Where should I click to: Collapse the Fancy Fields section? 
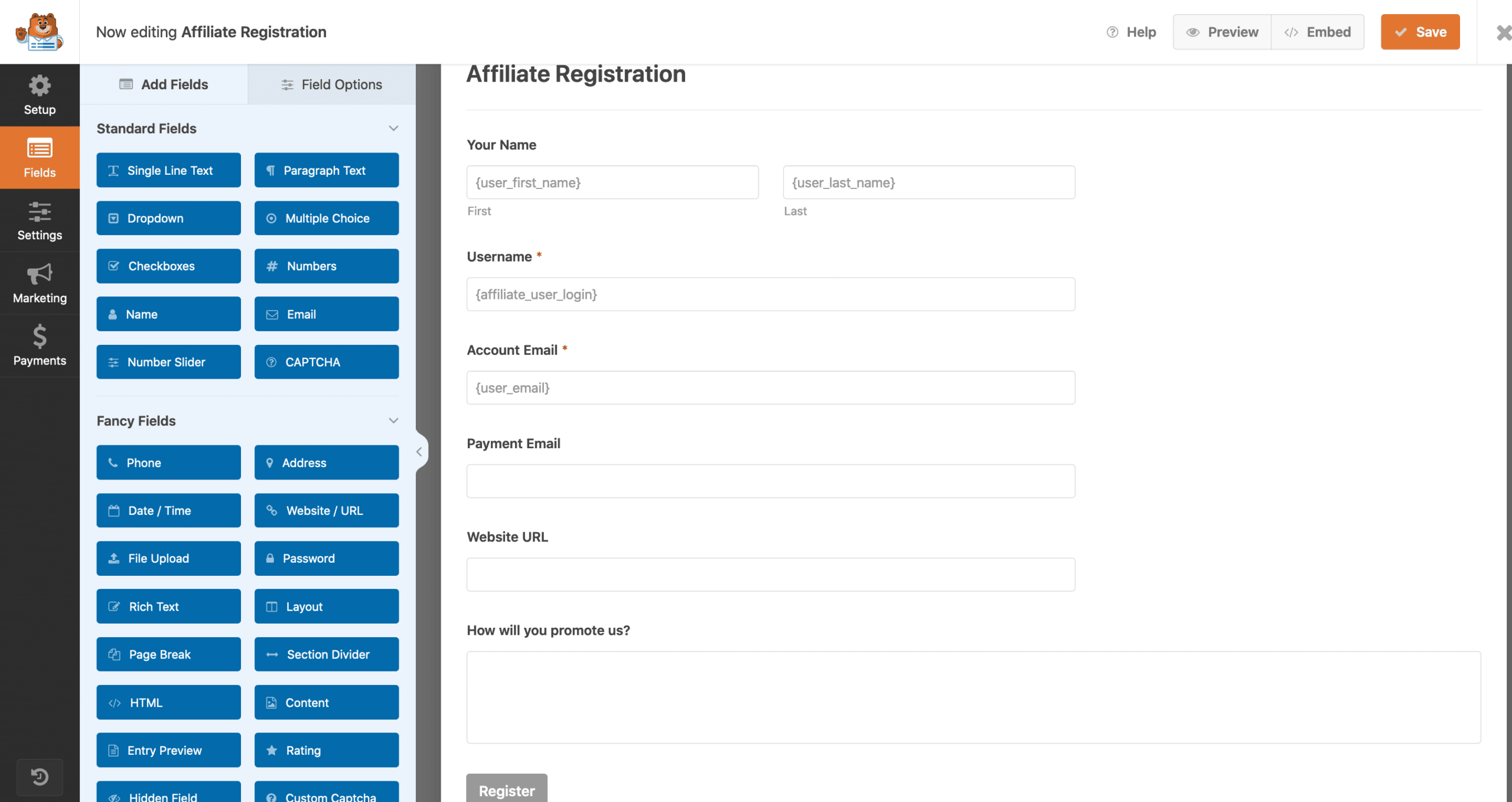(x=393, y=420)
